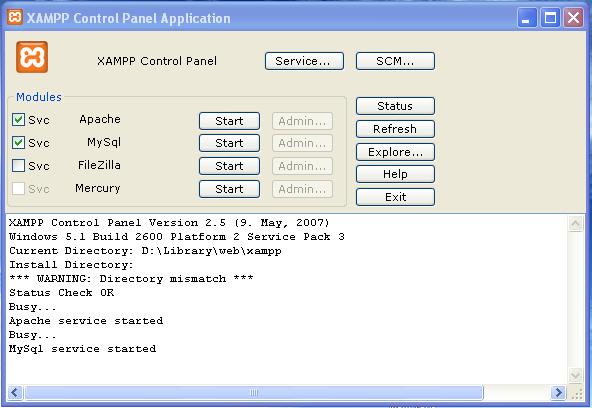Viewport: 592px width, 408px height.
Task: Open the Apache Admin button
Action: [302, 121]
